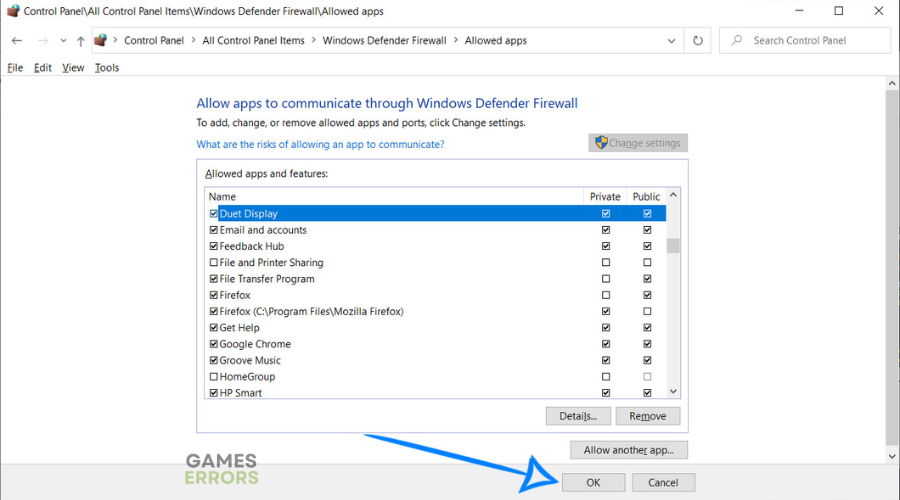Refresh the Allowed apps page
The width and height of the screenshot is (900, 500).
697,41
